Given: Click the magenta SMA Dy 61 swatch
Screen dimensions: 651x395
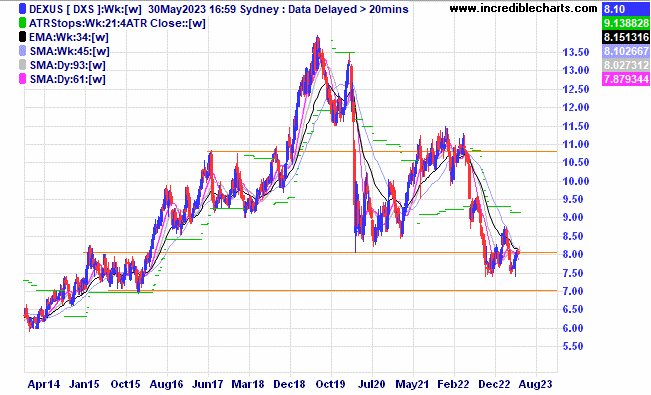Looking at the screenshot, I should tap(22, 79).
